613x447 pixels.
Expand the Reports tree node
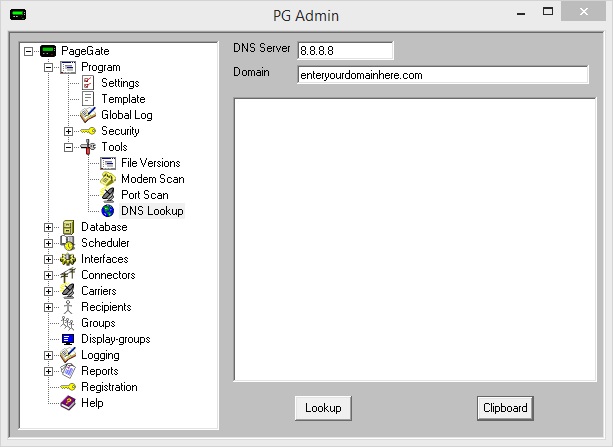click(48, 371)
